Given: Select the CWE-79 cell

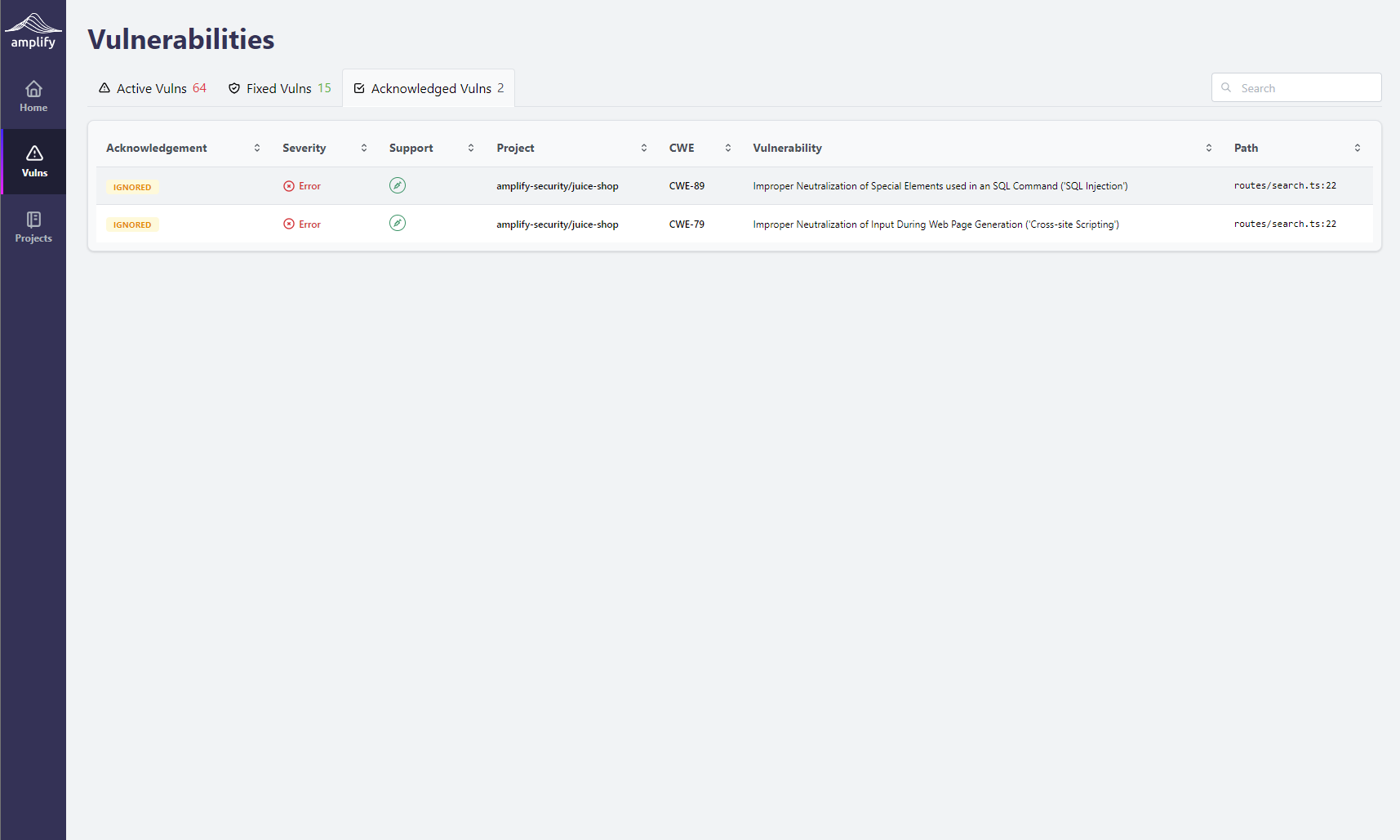Looking at the screenshot, I should (x=687, y=224).
